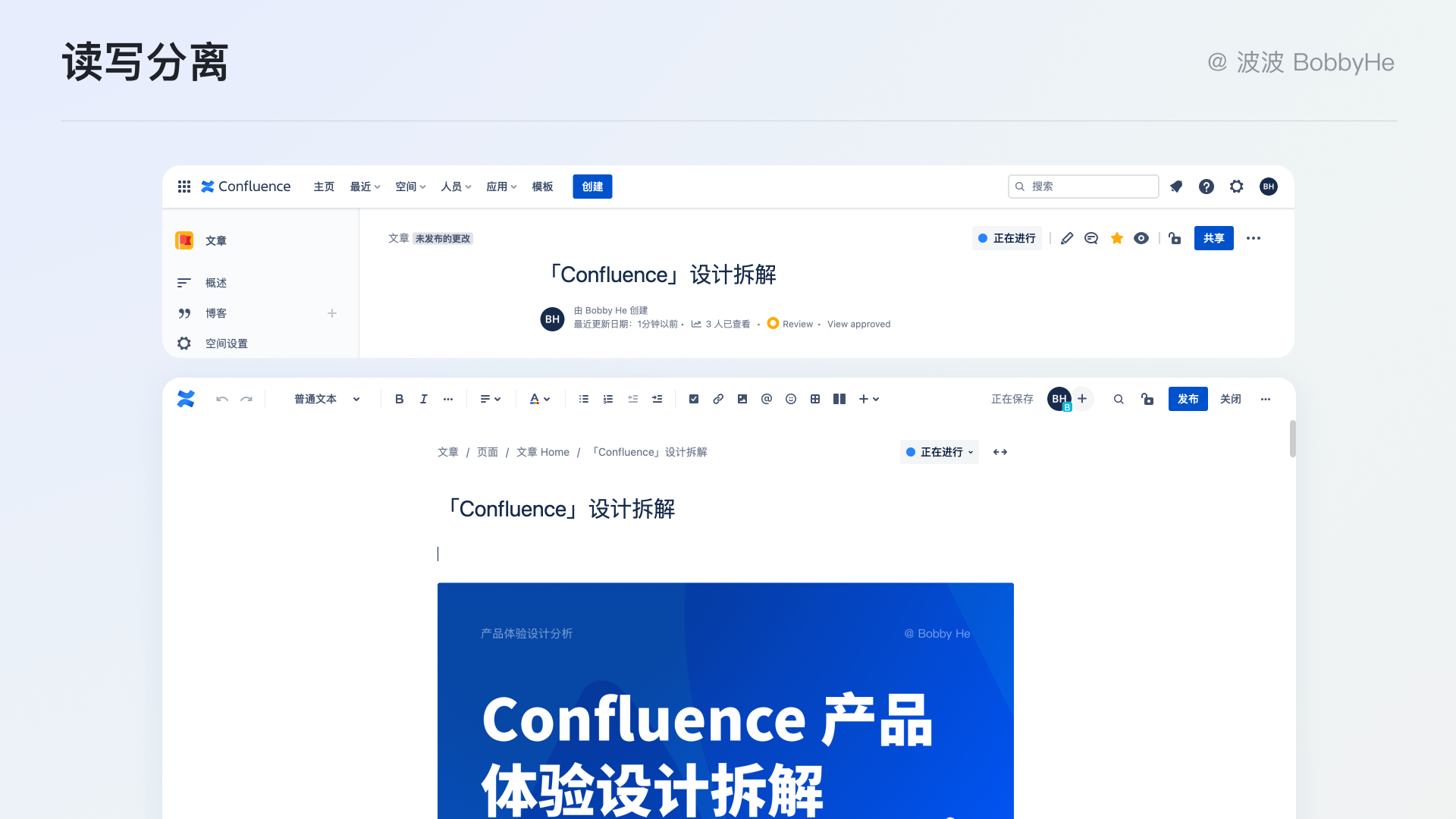The width and height of the screenshot is (1456, 819).
Task: Click the mention @ toolbar icon
Action: coord(767,399)
